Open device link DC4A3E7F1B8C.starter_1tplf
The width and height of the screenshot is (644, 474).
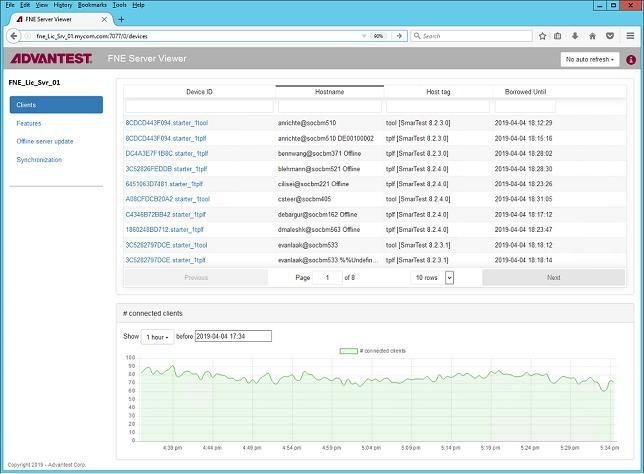[x=166, y=153]
